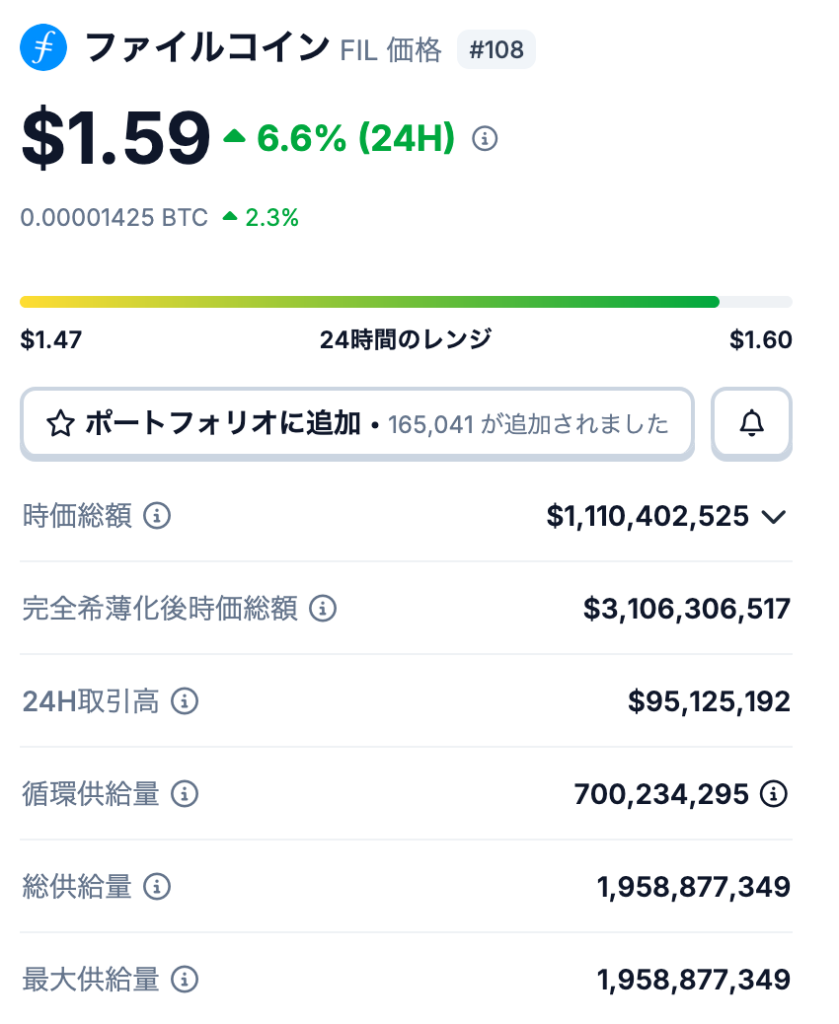839x1024 pixels.
Task: Click info icon next to 24H取引高
Action: (184, 701)
